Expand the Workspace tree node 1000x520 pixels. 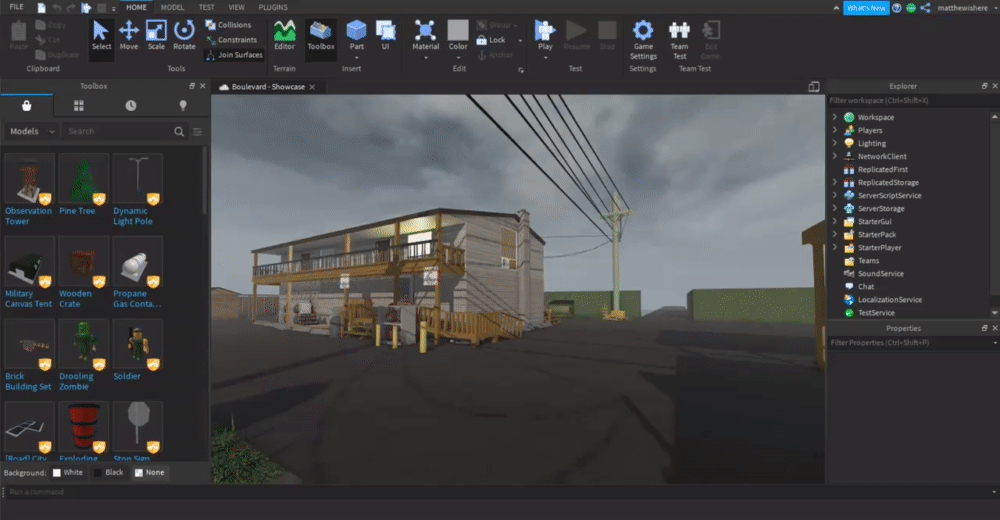(x=835, y=117)
